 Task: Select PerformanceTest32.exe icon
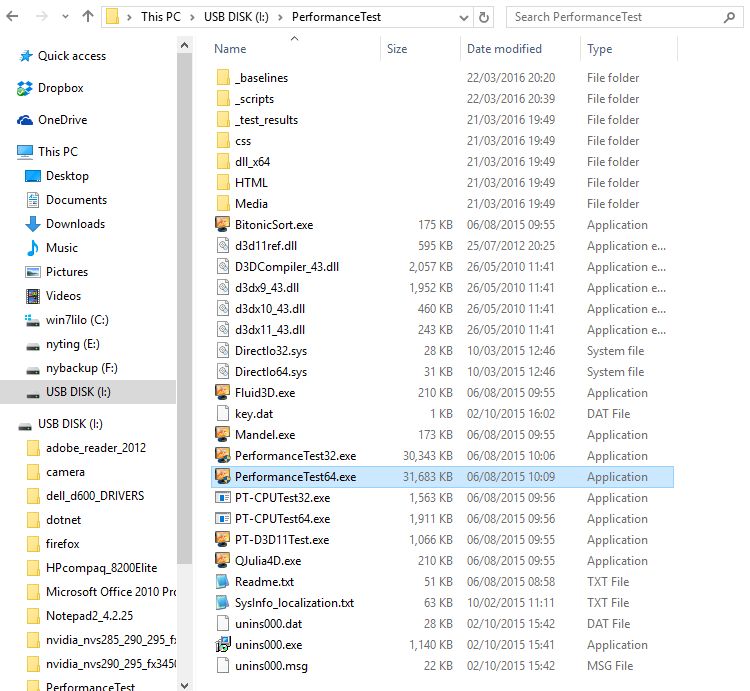[223, 455]
